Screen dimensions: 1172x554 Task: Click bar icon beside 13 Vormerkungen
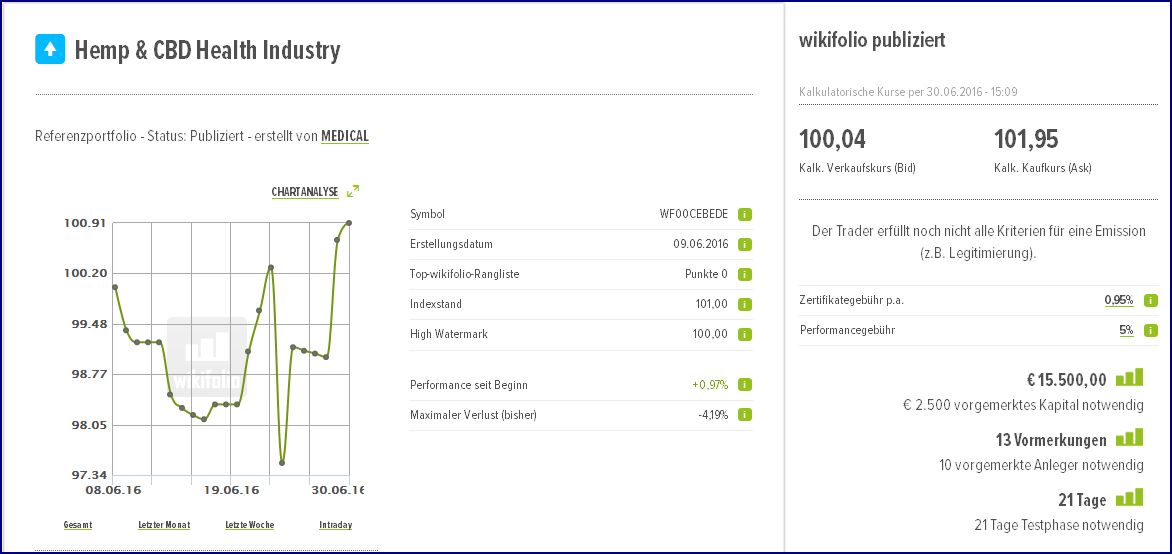coord(1129,438)
